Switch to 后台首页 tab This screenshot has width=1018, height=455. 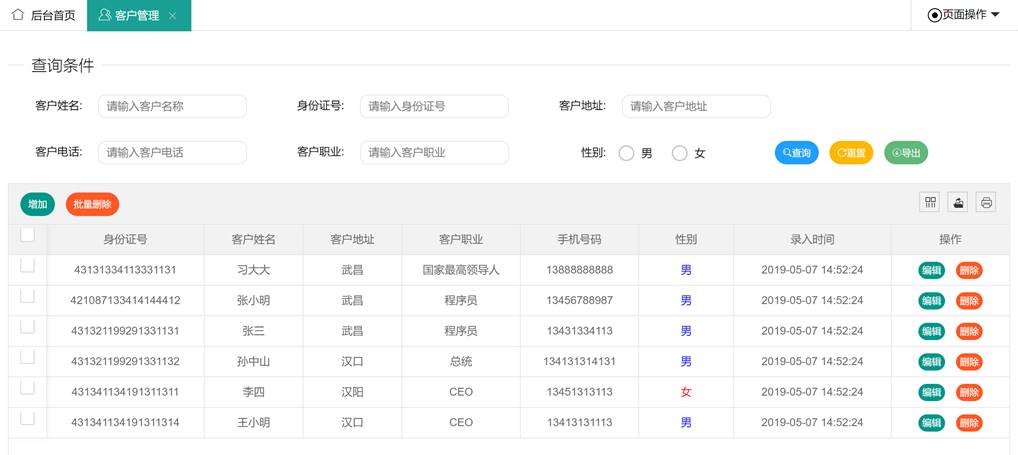(x=43, y=16)
